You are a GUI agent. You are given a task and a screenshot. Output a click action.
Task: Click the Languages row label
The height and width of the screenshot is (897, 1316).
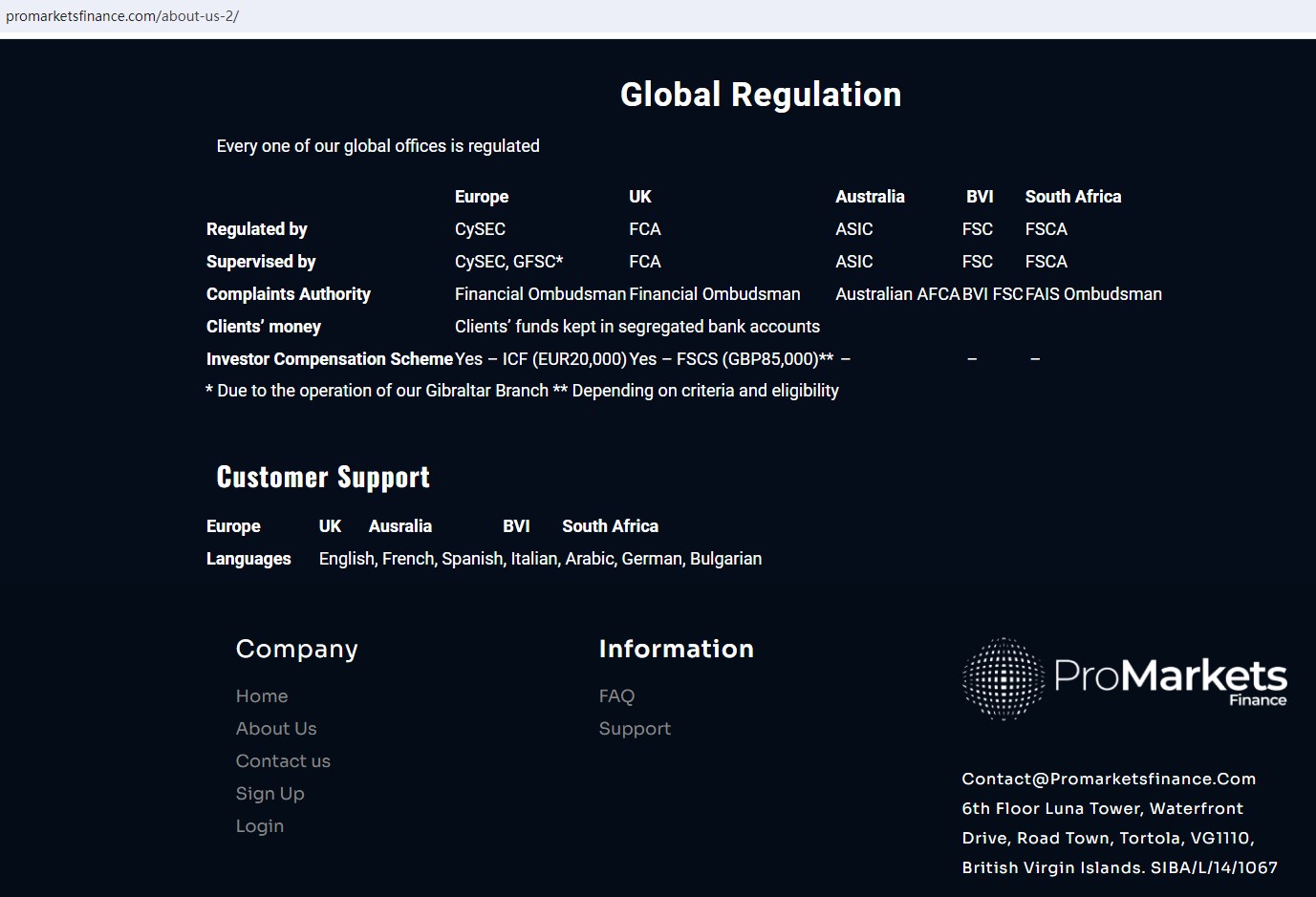pos(248,559)
